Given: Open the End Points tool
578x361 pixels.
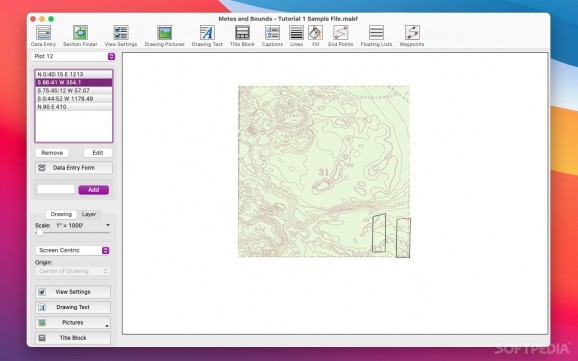Looking at the screenshot, I should coord(341,36).
